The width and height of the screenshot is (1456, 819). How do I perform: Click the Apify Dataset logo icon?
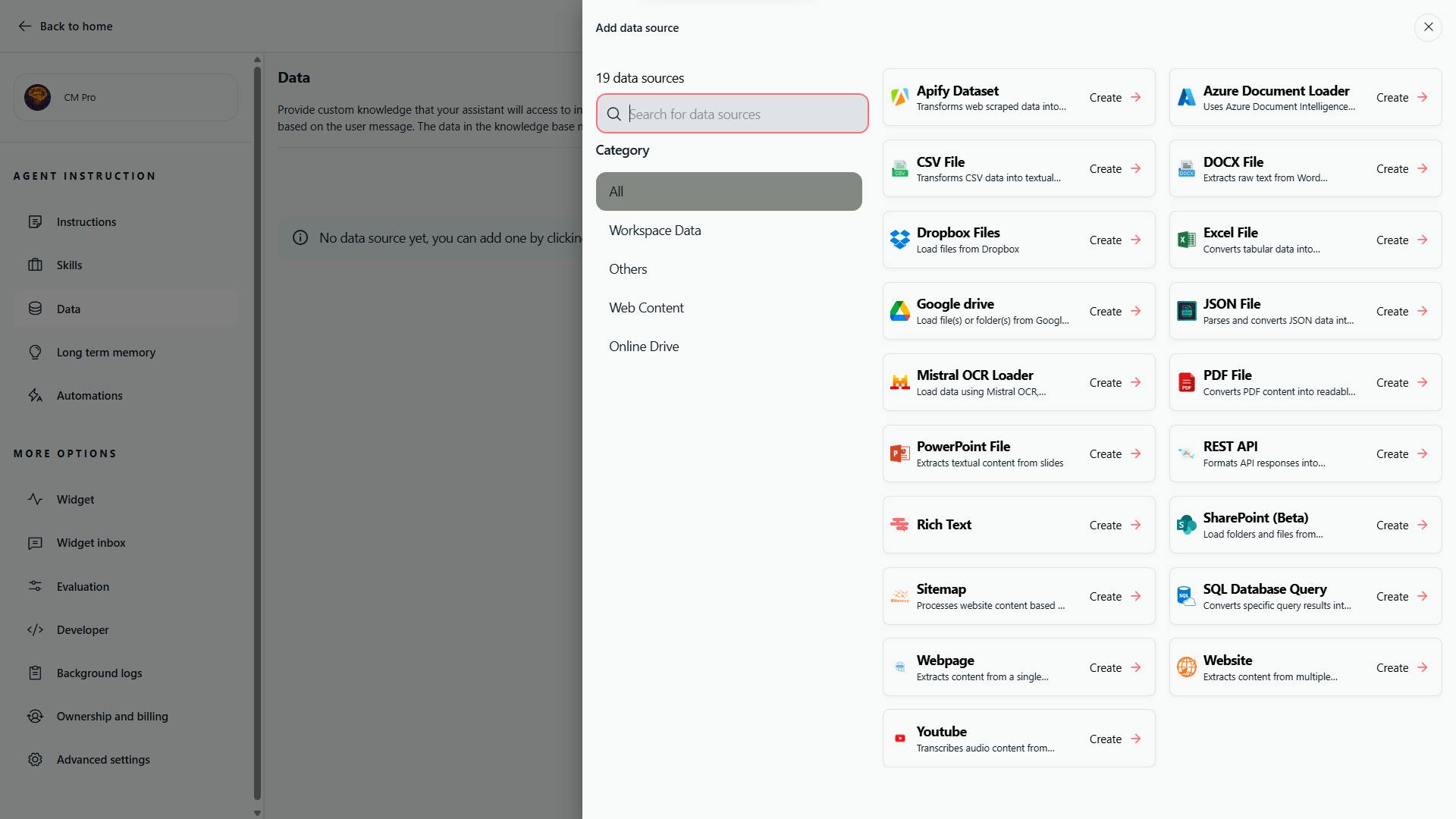tap(899, 97)
